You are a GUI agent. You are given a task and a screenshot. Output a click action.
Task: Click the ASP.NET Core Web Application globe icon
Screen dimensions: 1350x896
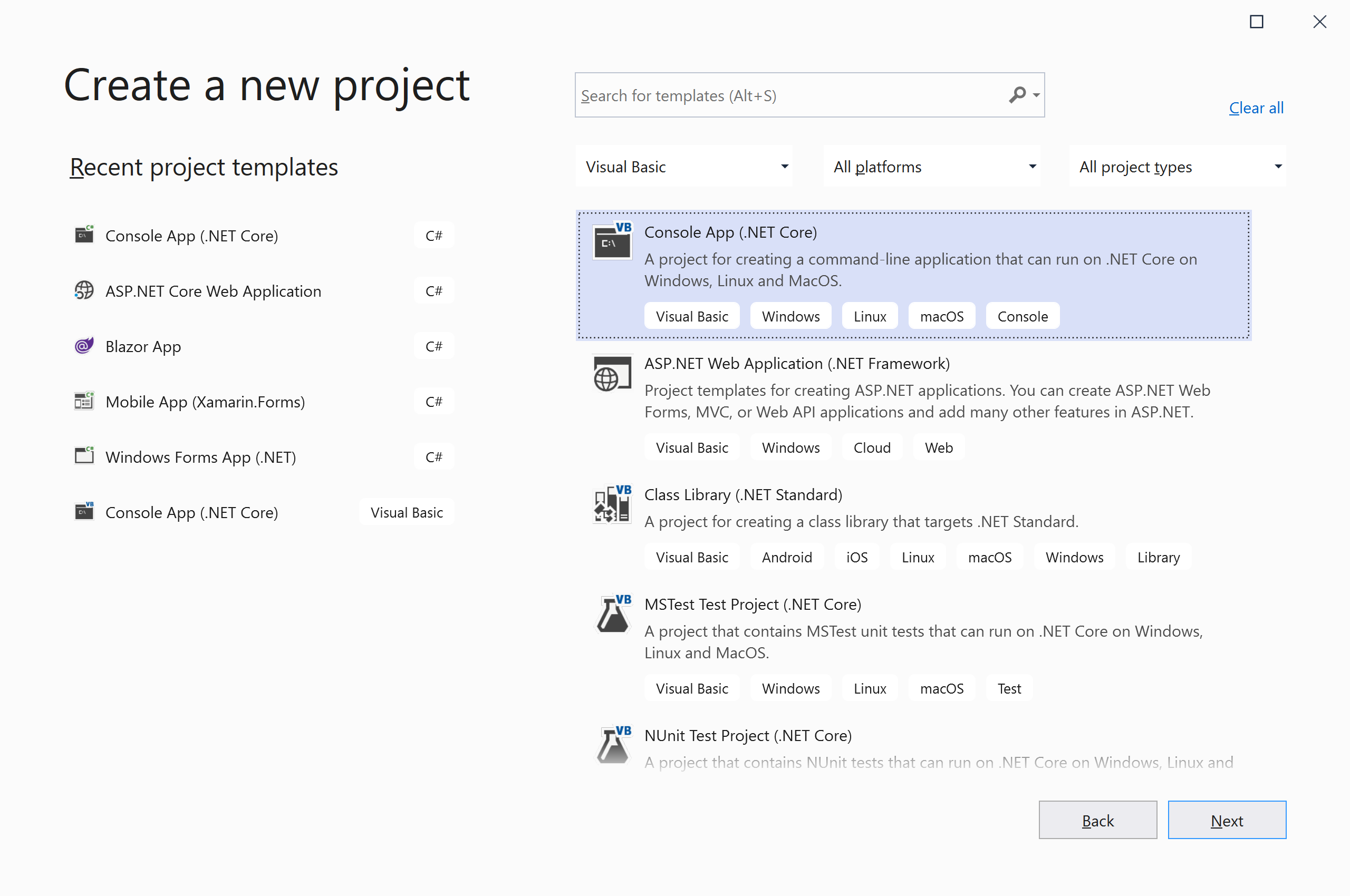click(x=84, y=290)
